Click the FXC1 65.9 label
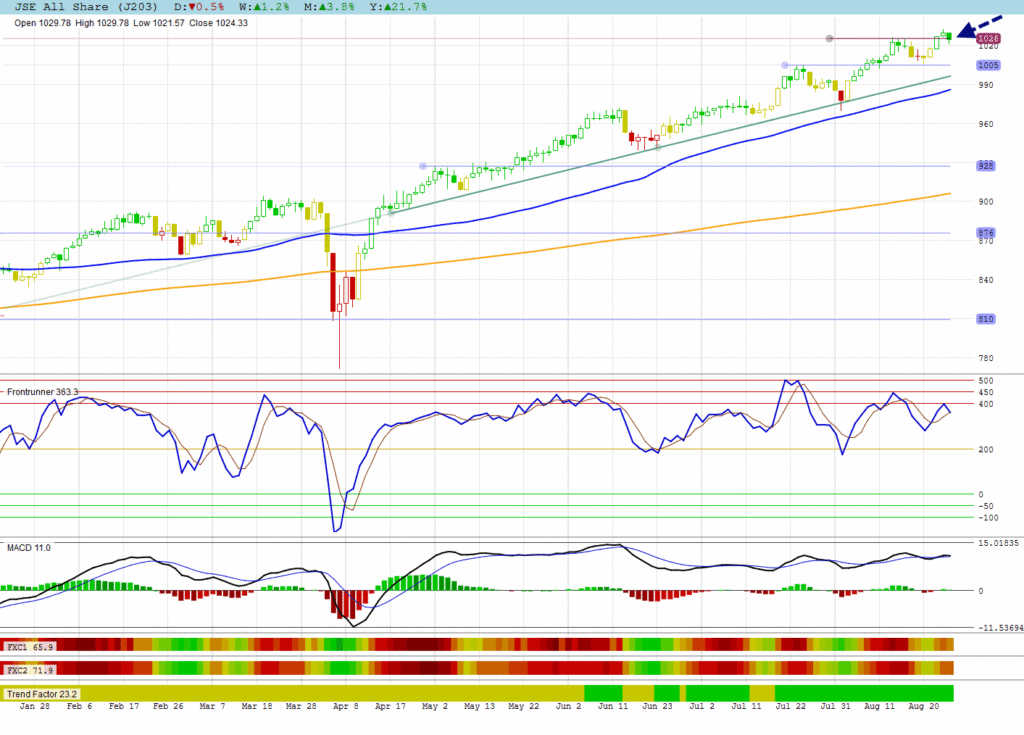Image resolution: width=1024 pixels, height=735 pixels. (30, 647)
